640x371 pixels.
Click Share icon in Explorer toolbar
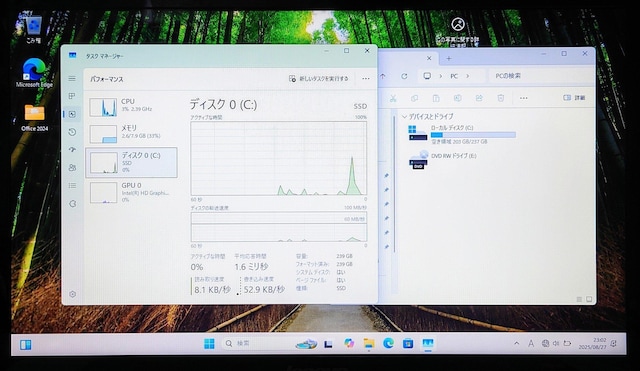pyautogui.click(x=479, y=98)
